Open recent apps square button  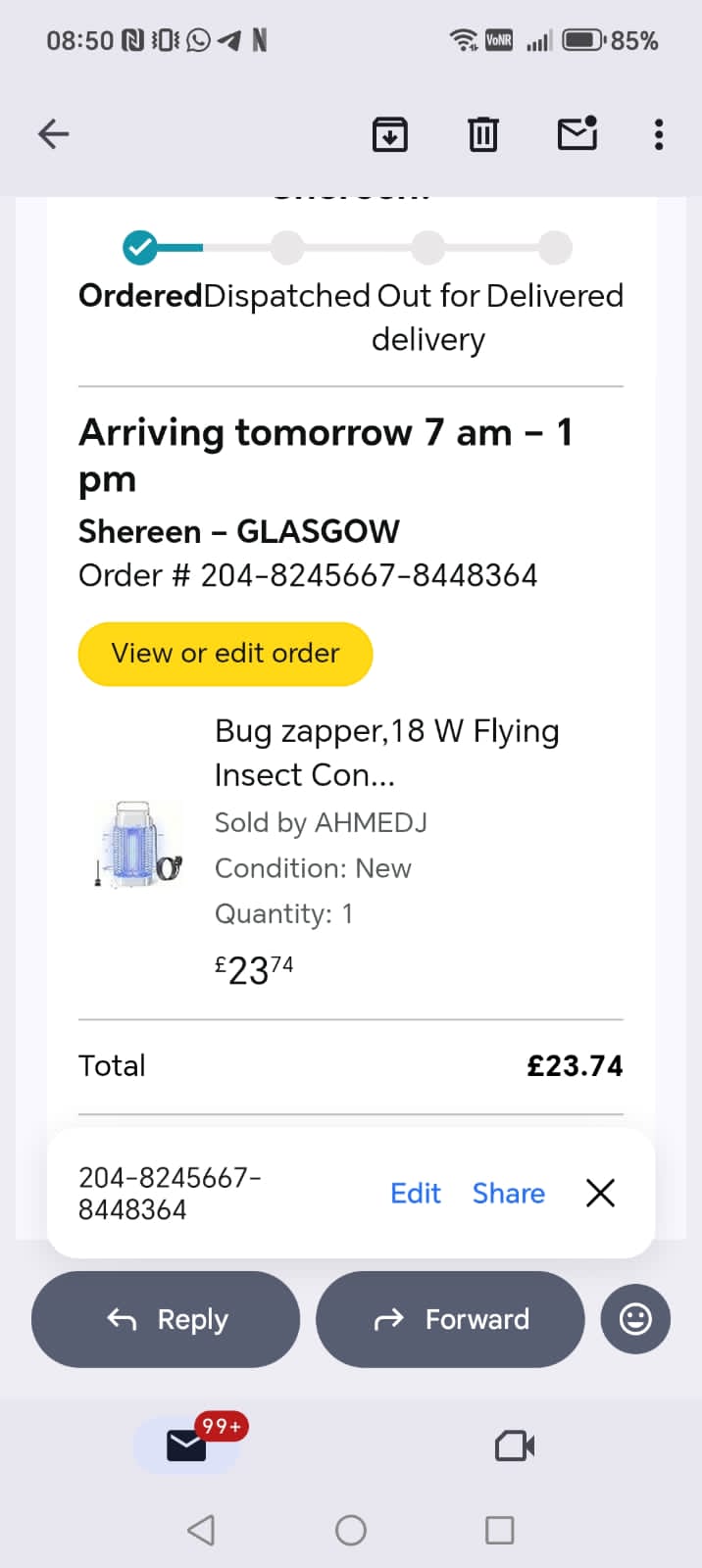pos(500,1530)
